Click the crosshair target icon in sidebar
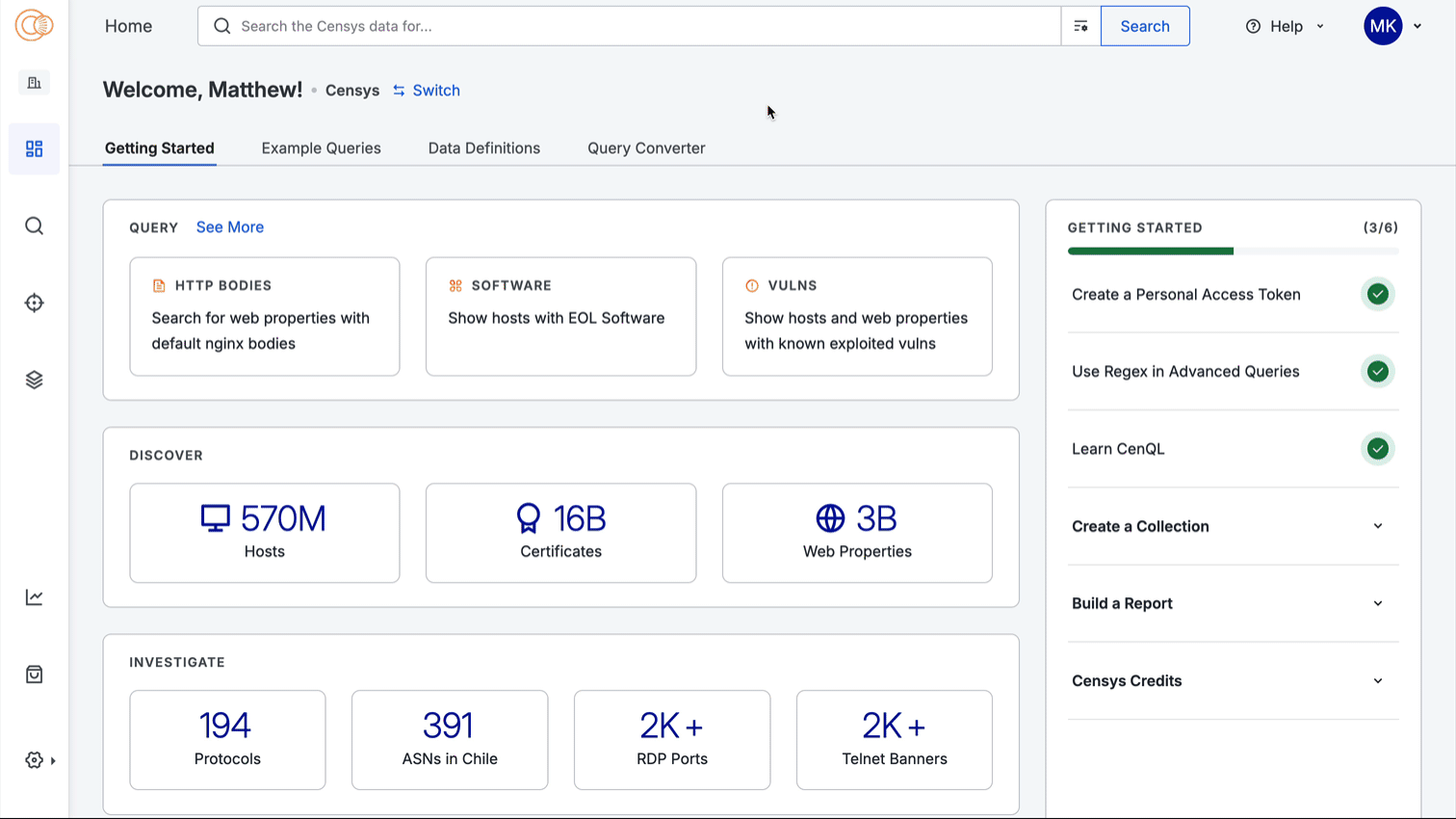1456x819 pixels. coord(34,303)
